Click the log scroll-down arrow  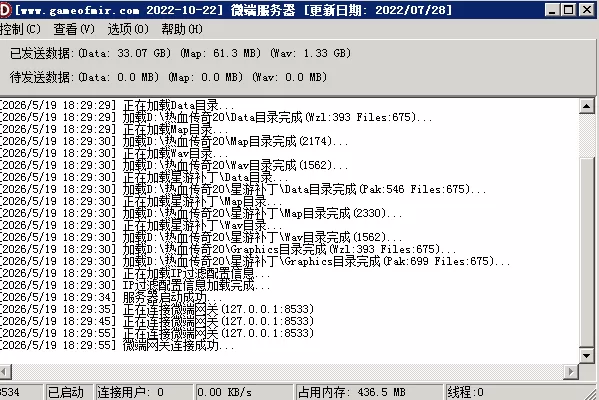[x=586, y=356]
